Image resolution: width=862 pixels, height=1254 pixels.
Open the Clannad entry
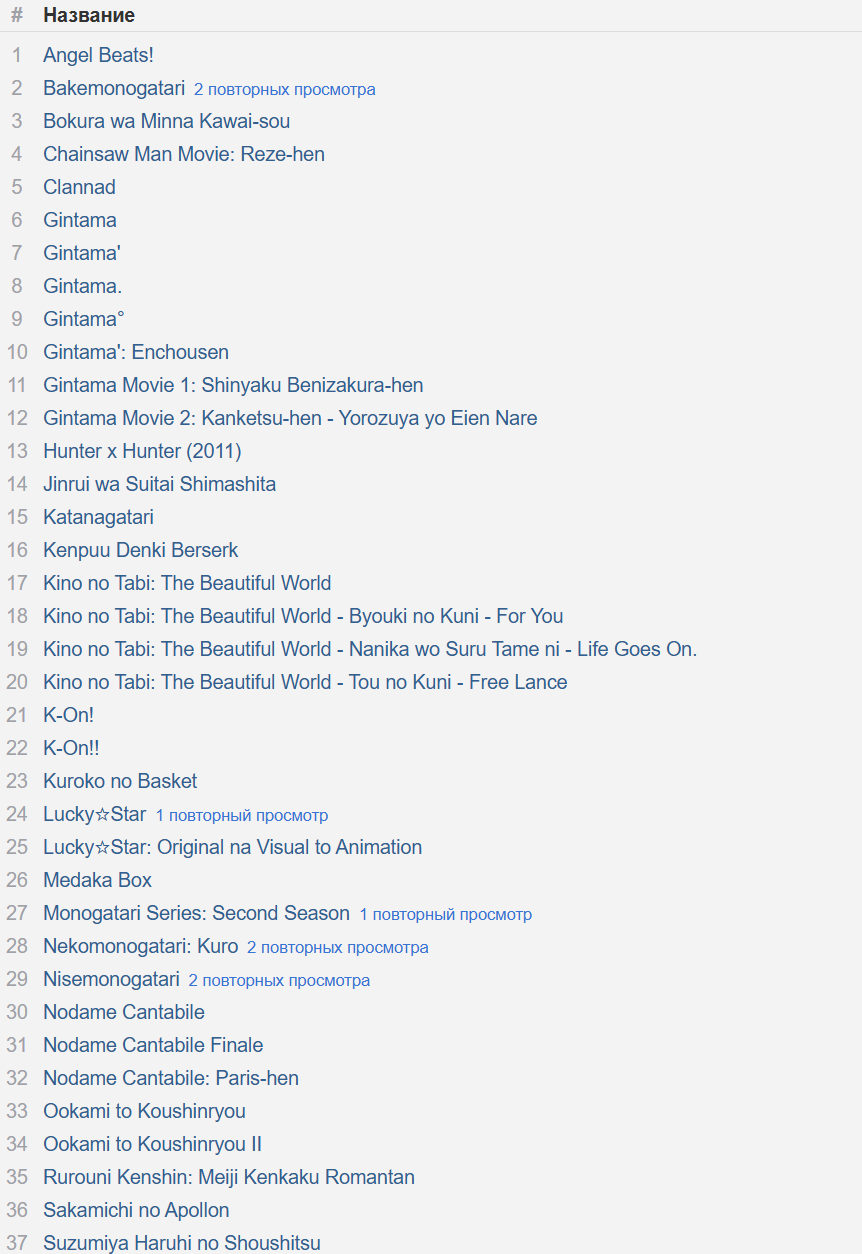[79, 187]
